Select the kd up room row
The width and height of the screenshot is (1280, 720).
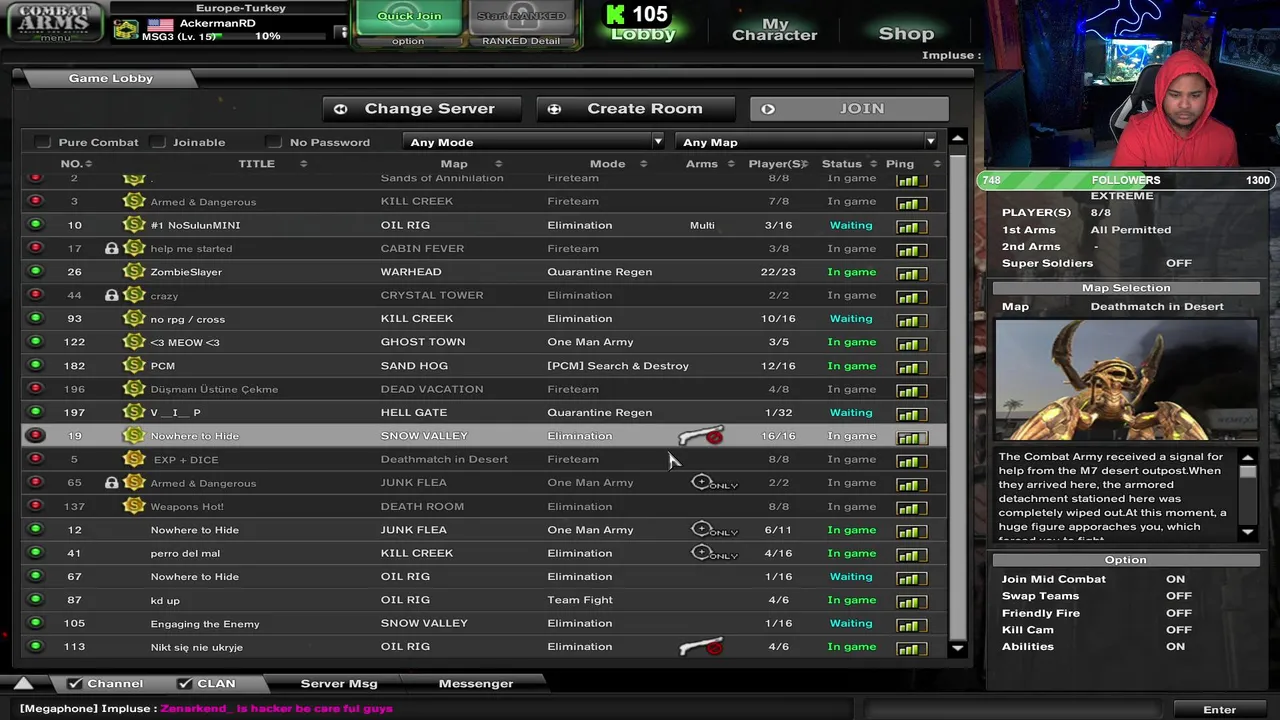(484, 600)
